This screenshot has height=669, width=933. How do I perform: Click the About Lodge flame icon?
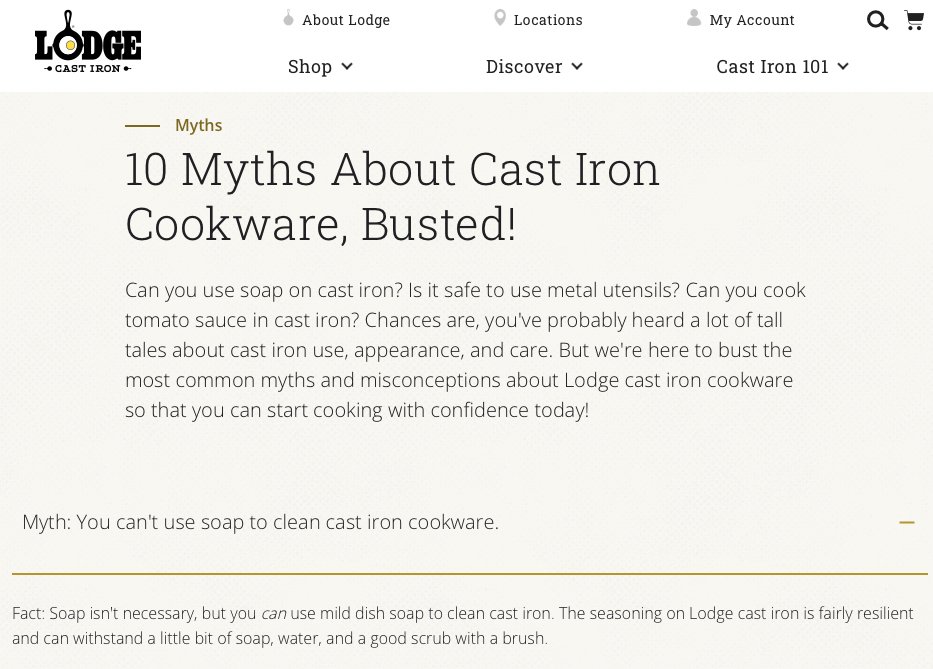(x=288, y=18)
